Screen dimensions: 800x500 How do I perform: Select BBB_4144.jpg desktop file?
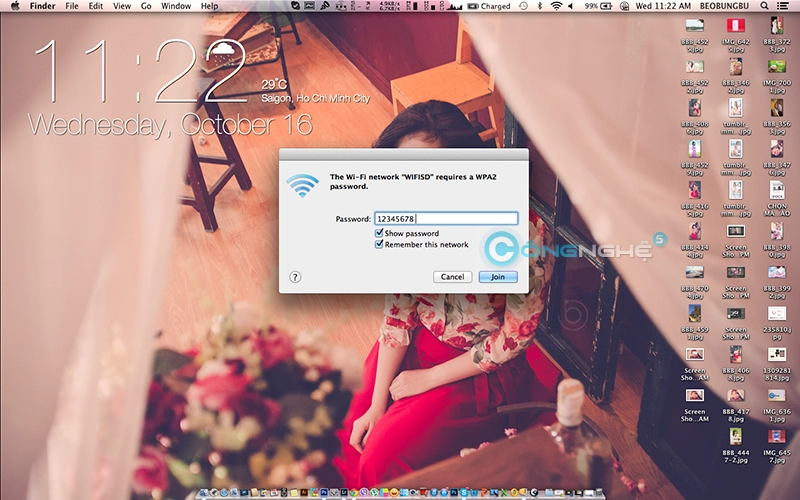tap(694, 240)
